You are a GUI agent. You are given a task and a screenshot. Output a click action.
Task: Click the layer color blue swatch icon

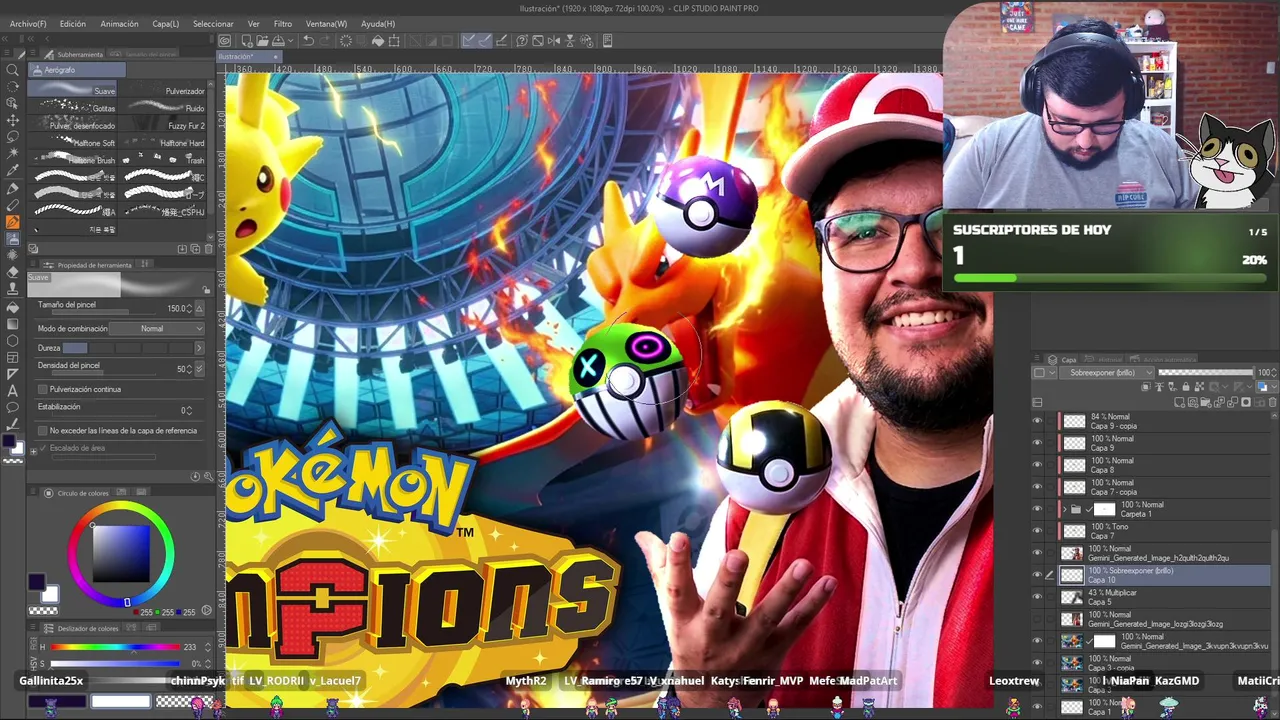click(1262, 387)
